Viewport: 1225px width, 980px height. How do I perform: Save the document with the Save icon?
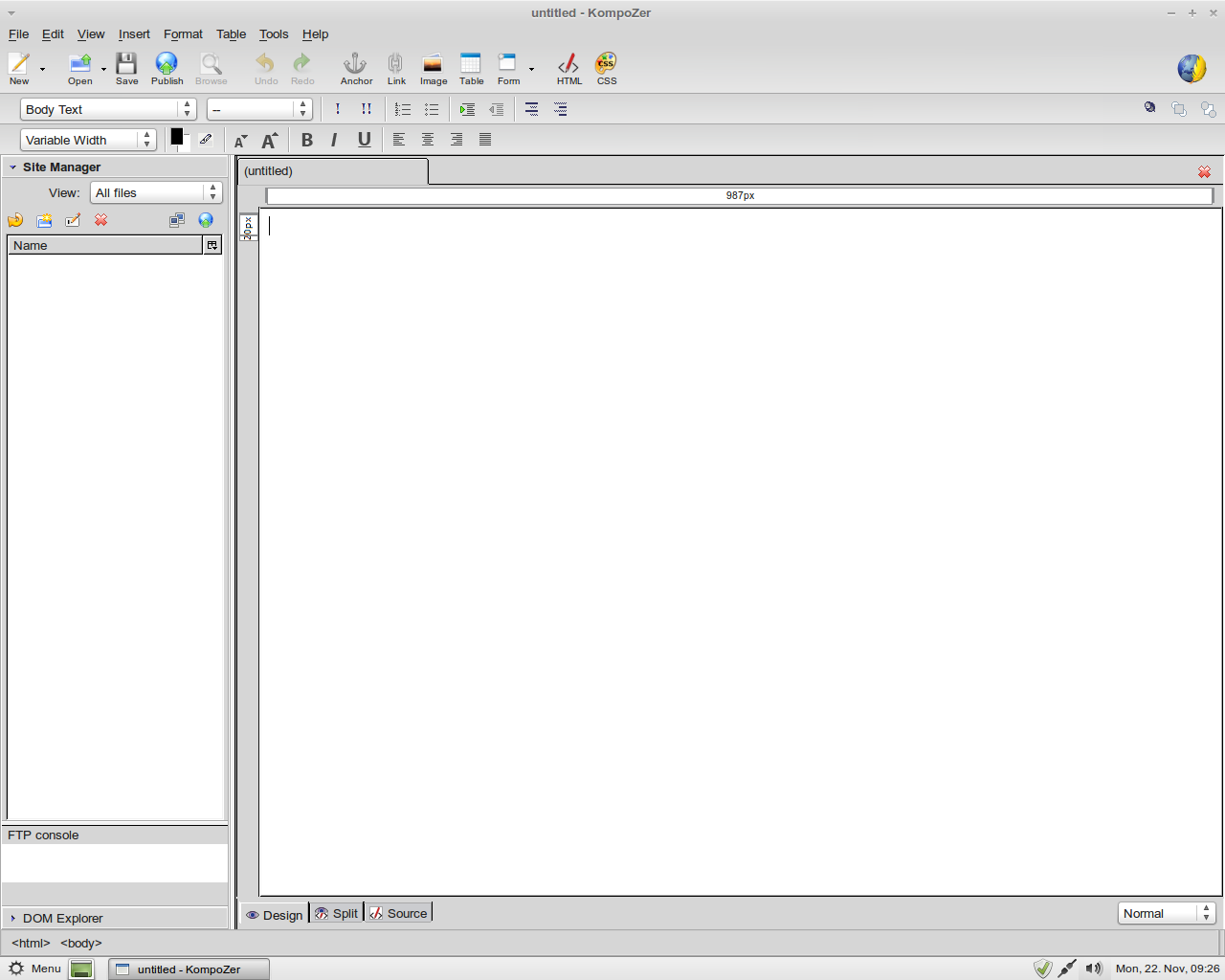126,68
